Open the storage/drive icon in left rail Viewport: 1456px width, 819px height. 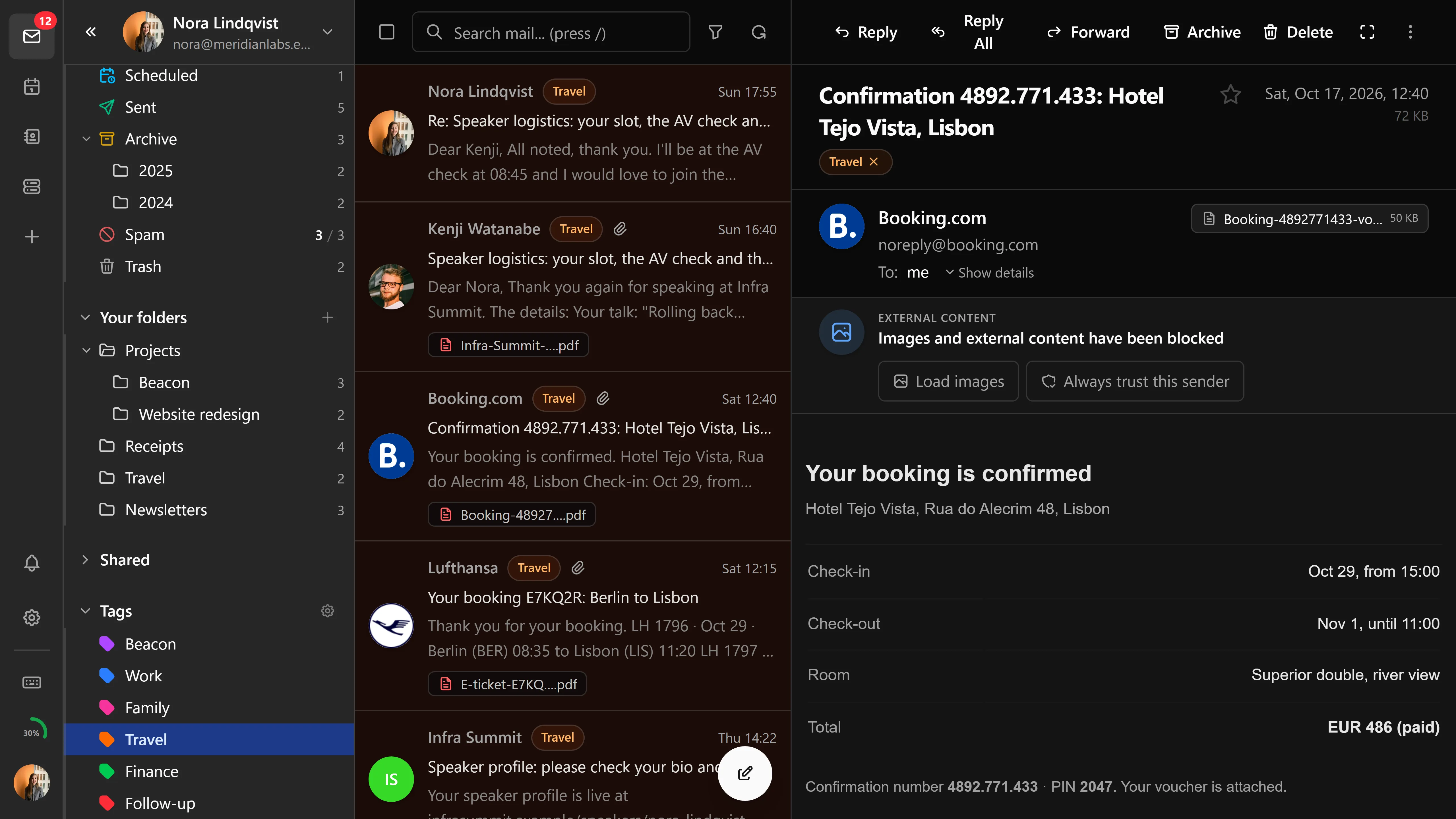coord(32,186)
